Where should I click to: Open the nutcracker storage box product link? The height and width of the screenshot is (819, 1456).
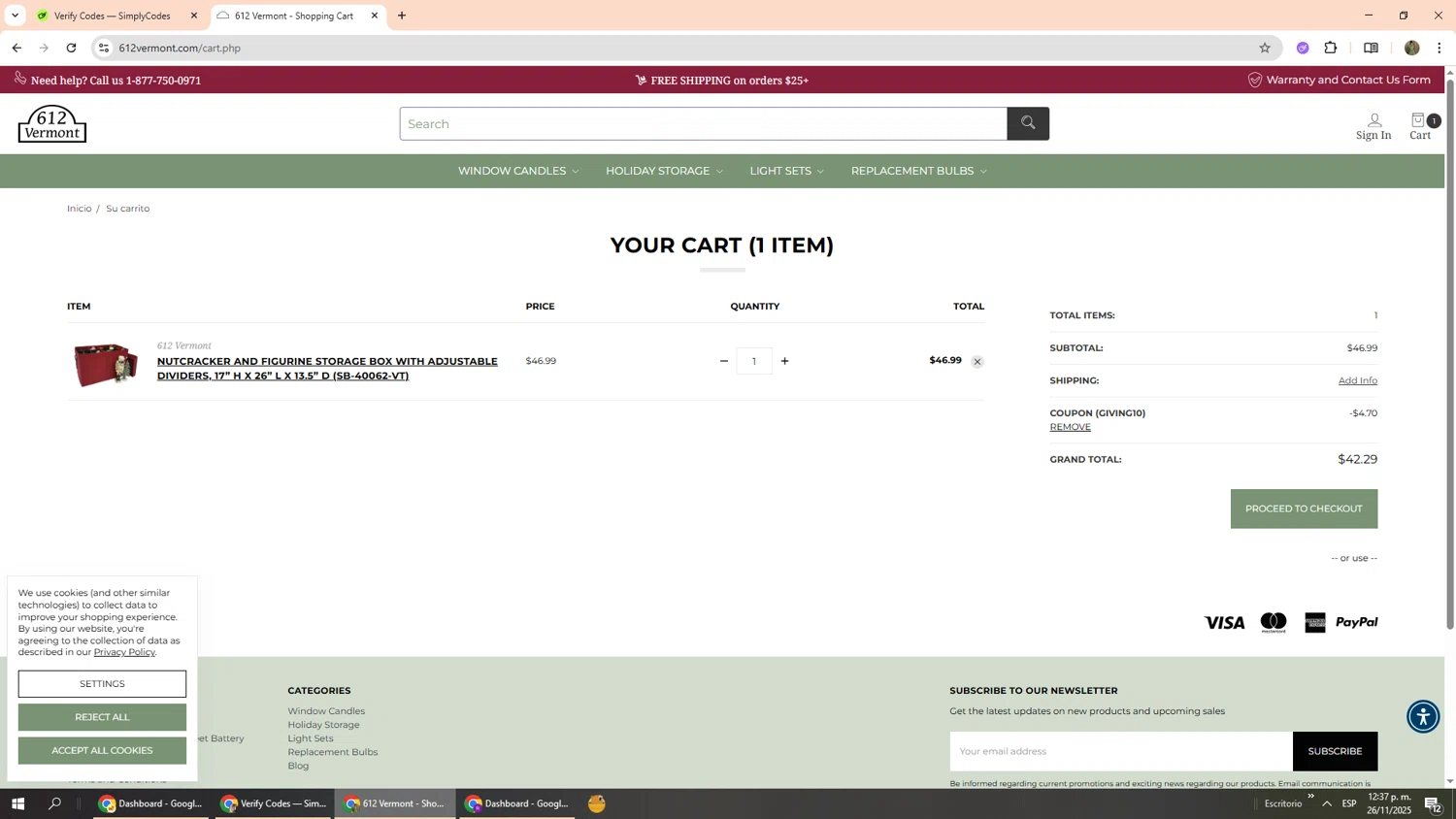(x=327, y=369)
